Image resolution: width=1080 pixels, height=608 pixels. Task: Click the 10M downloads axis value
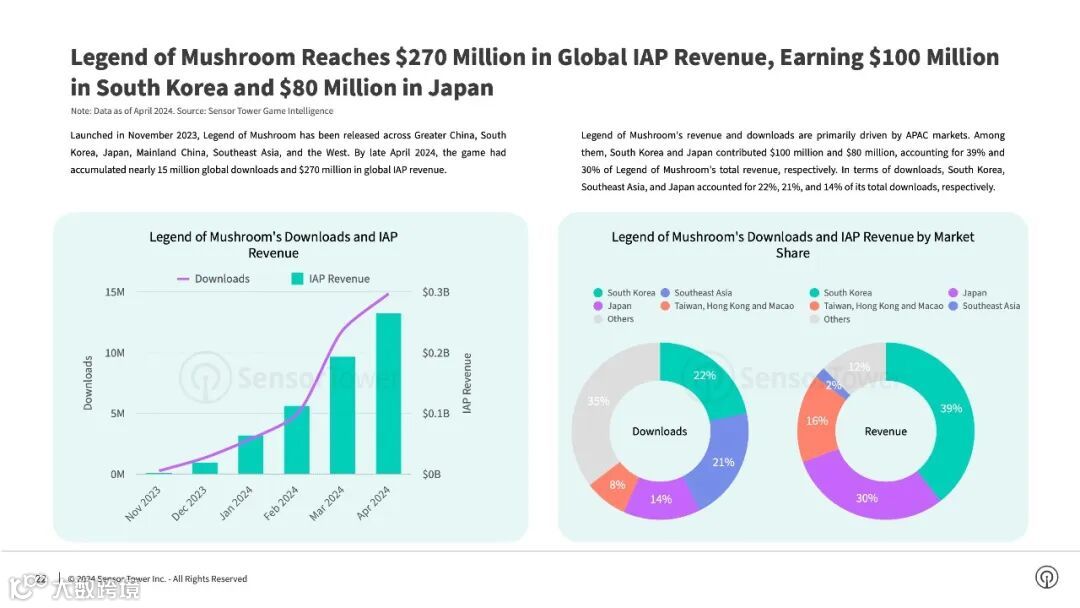click(x=115, y=353)
